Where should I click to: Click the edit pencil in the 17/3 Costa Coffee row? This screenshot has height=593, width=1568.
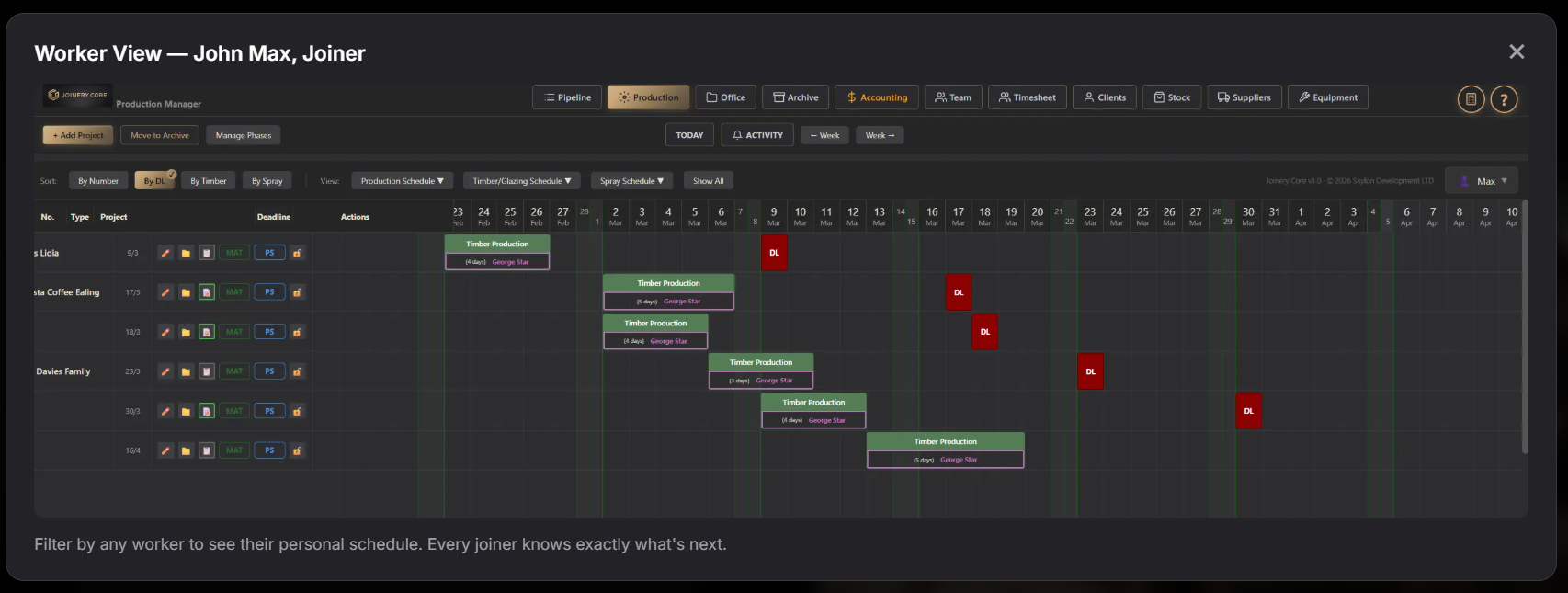click(165, 292)
